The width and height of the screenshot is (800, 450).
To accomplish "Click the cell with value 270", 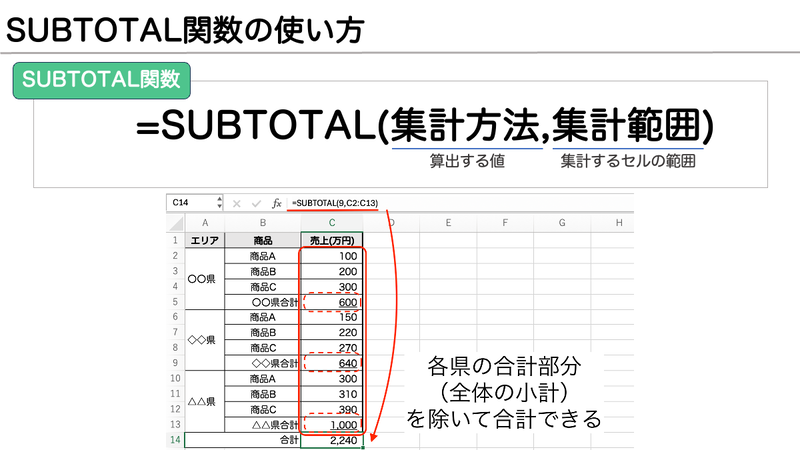I will 332,348.
